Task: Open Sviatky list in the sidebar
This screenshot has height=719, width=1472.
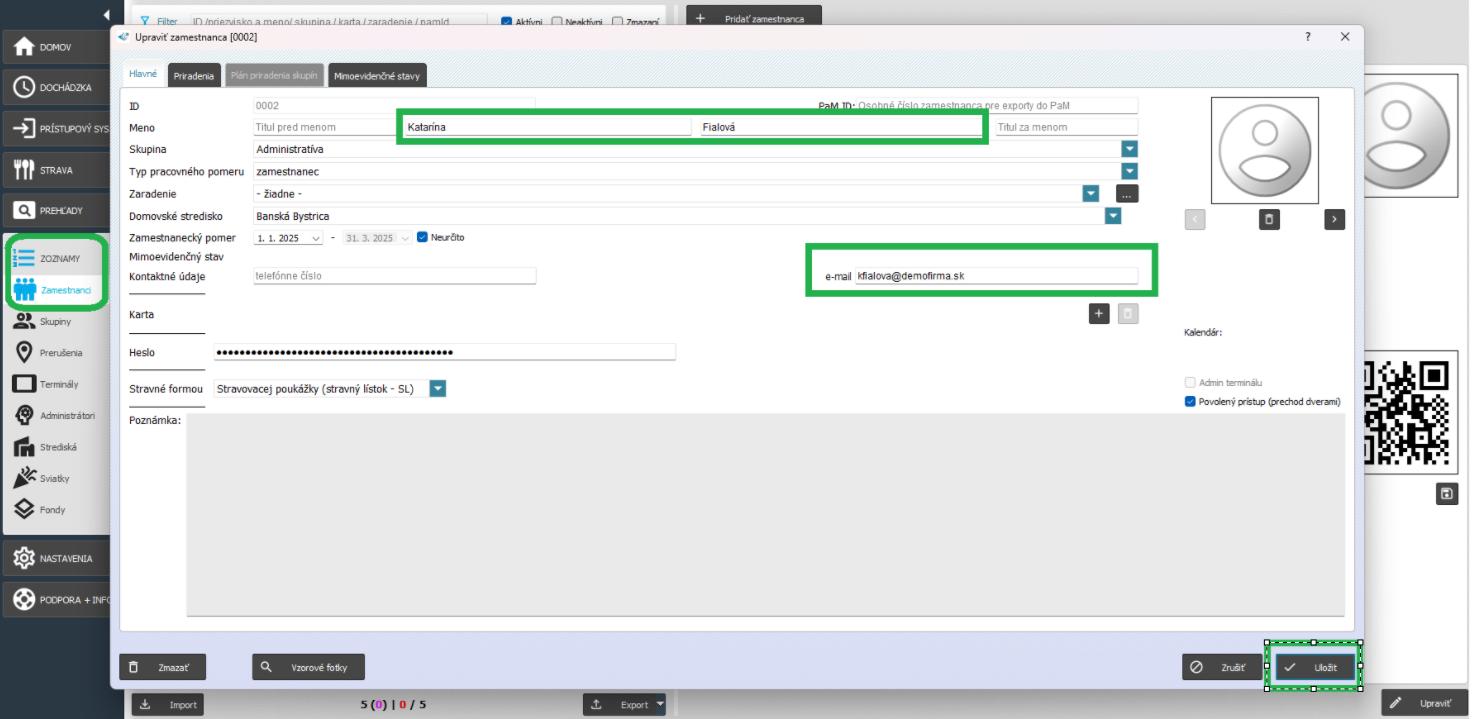Action: tap(54, 478)
